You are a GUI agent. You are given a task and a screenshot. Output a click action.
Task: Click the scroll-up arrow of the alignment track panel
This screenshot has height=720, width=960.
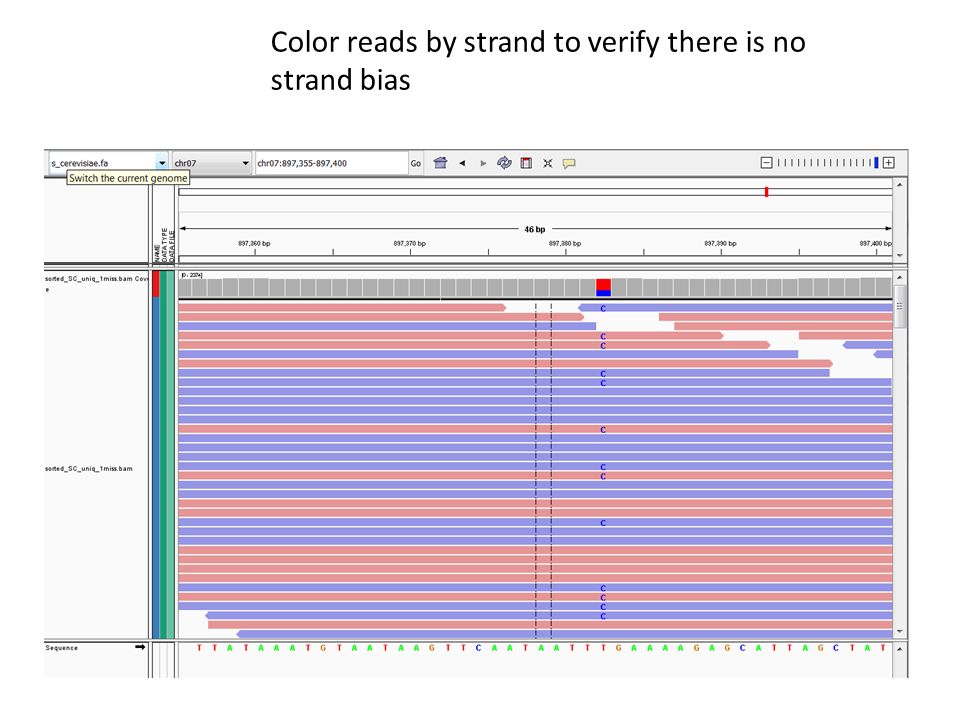[x=899, y=277]
